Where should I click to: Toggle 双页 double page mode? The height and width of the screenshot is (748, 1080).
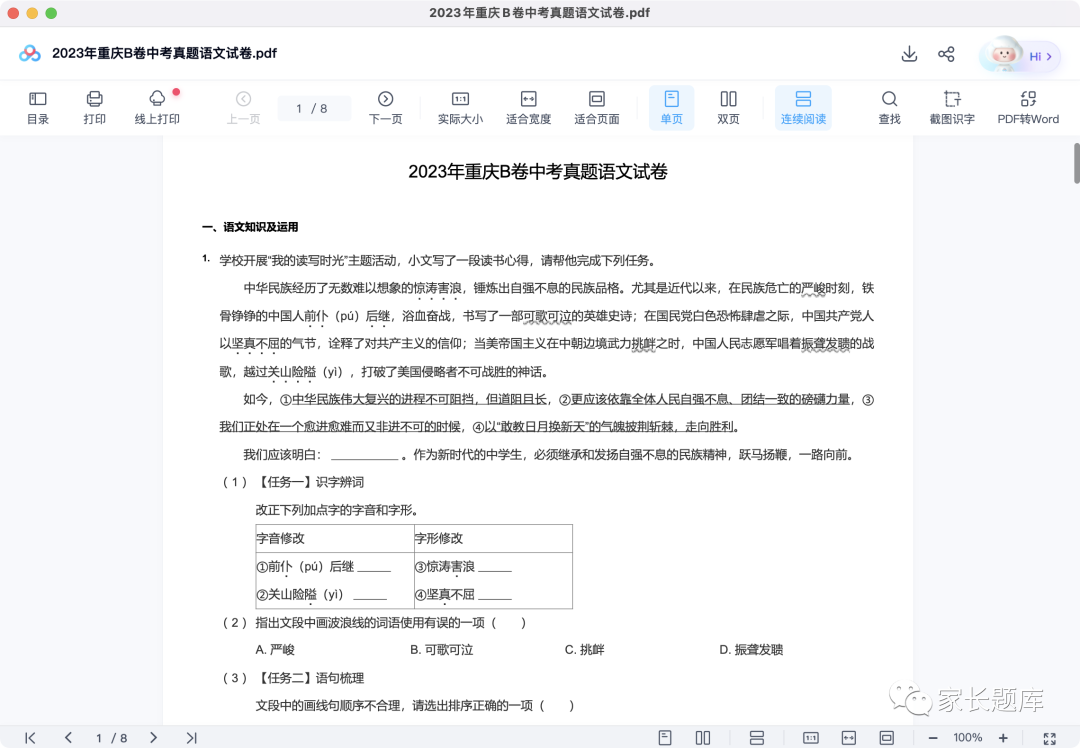coord(728,107)
